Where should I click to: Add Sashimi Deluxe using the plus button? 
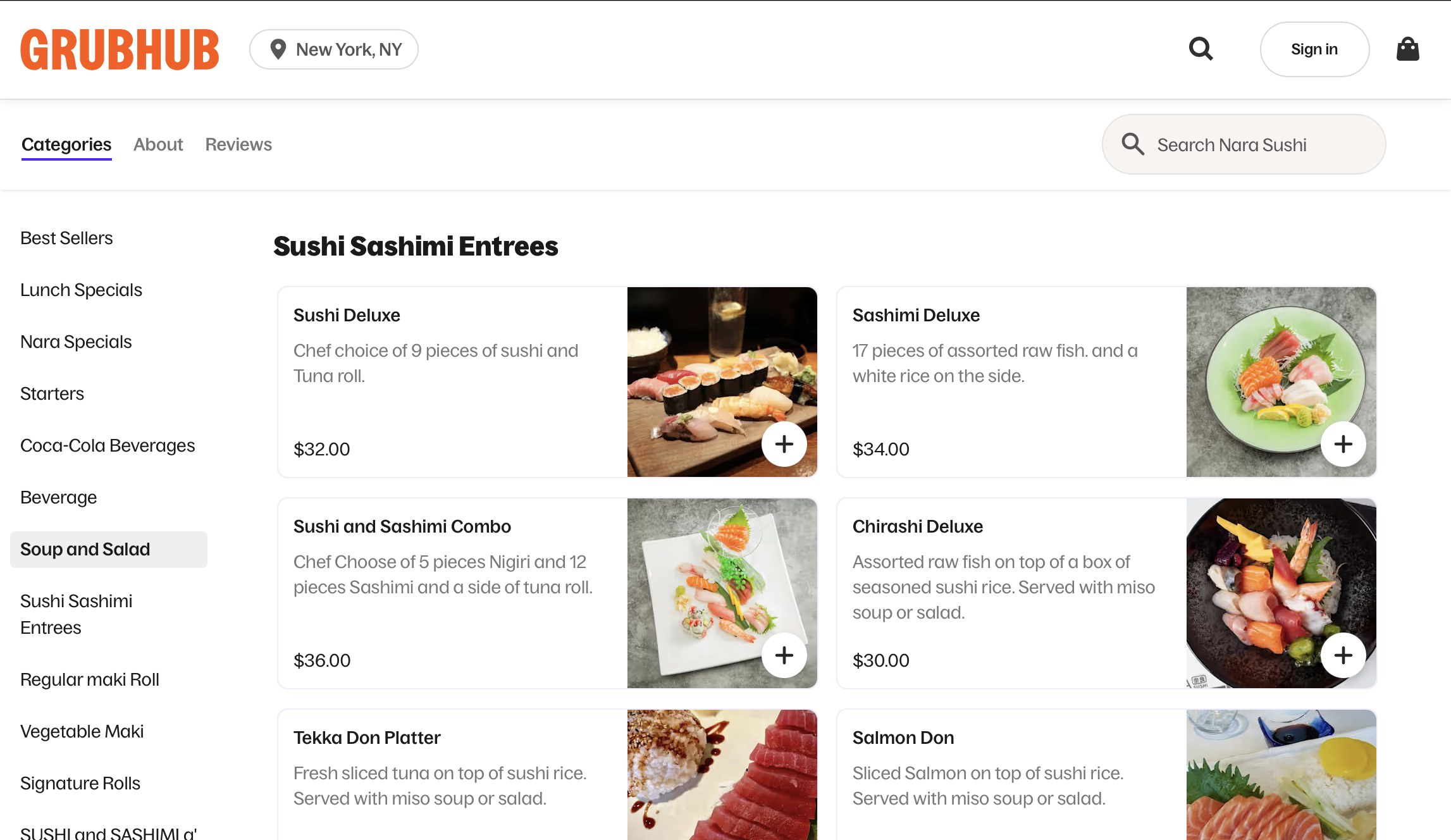click(x=1343, y=444)
